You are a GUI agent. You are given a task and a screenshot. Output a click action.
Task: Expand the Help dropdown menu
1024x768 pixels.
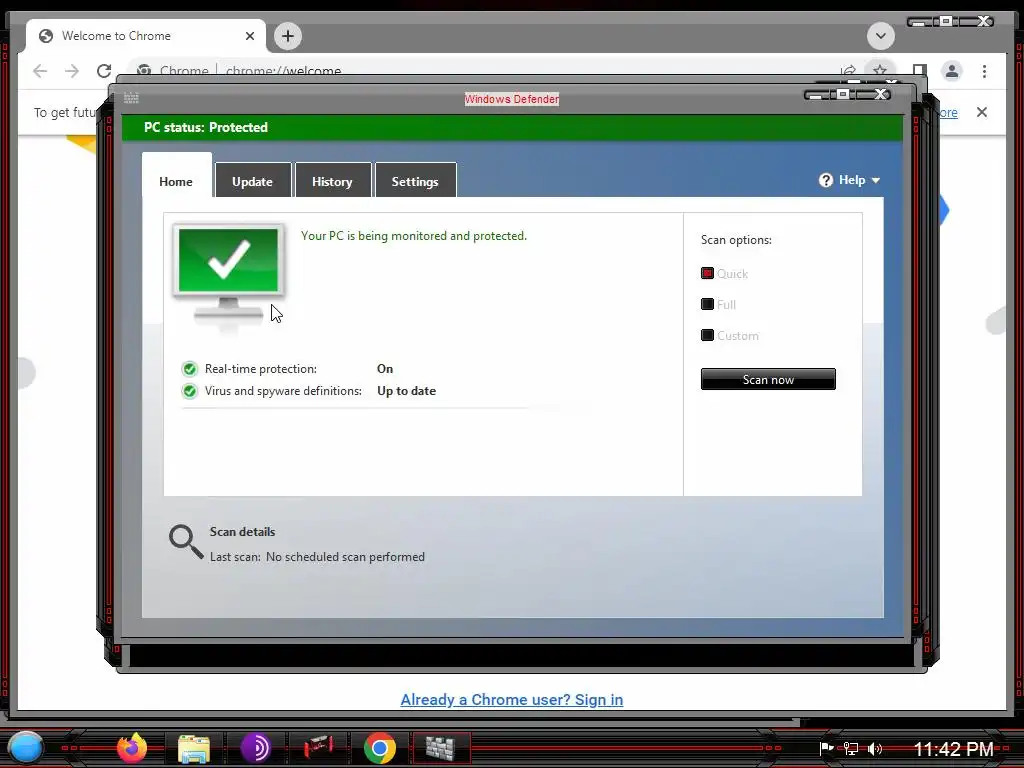pos(849,180)
